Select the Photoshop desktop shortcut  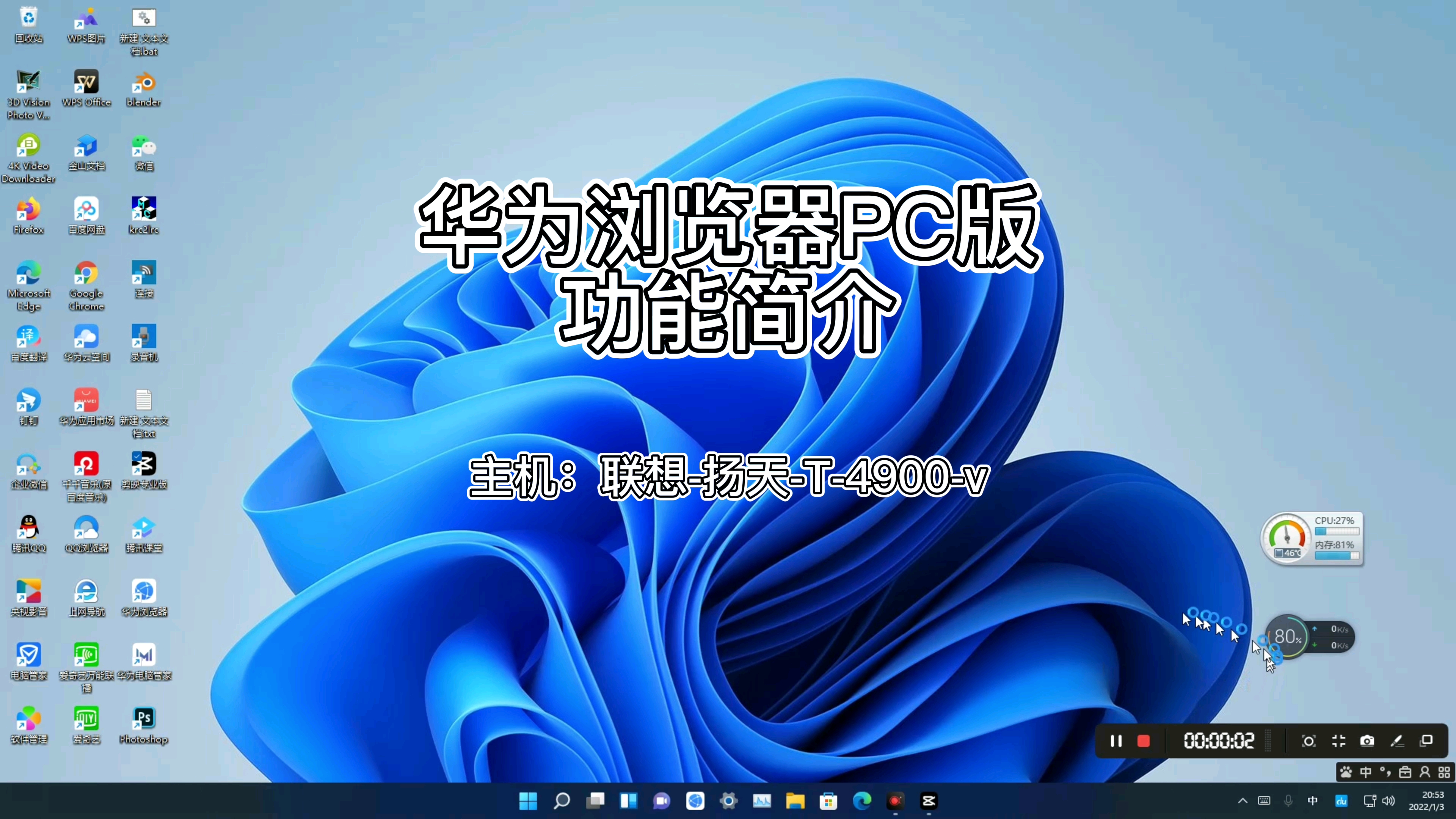click(x=144, y=725)
